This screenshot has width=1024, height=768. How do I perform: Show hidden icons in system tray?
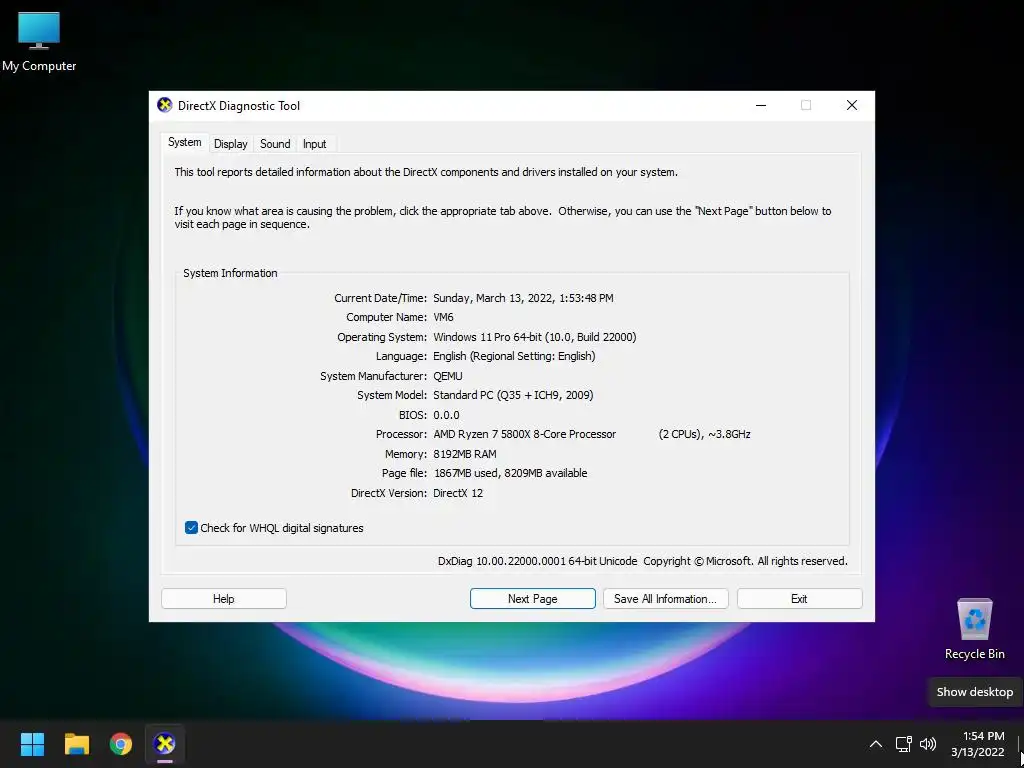click(876, 743)
